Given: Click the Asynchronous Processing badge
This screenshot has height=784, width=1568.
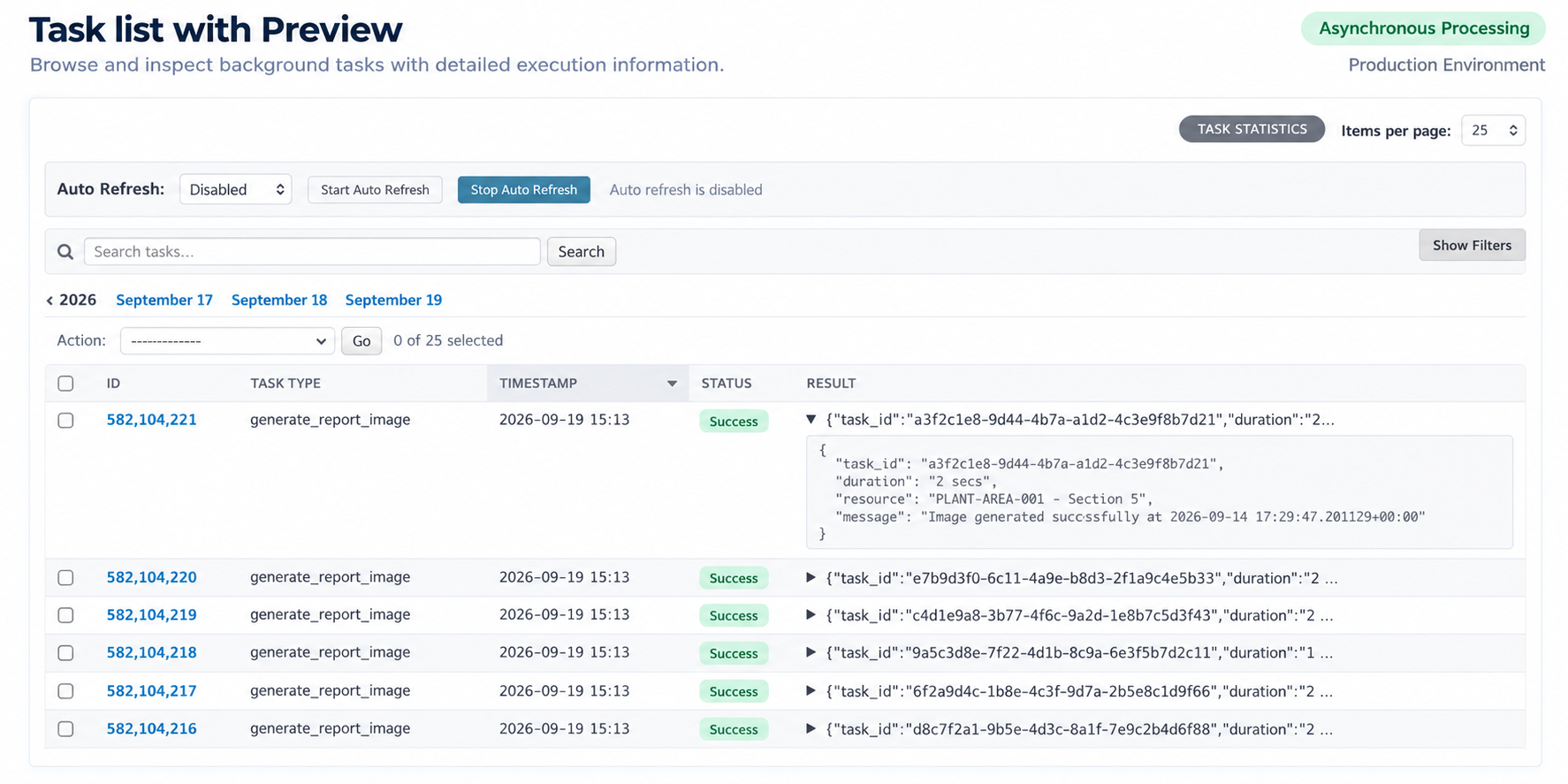Looking at the screenshot, I should (1423, 28).
